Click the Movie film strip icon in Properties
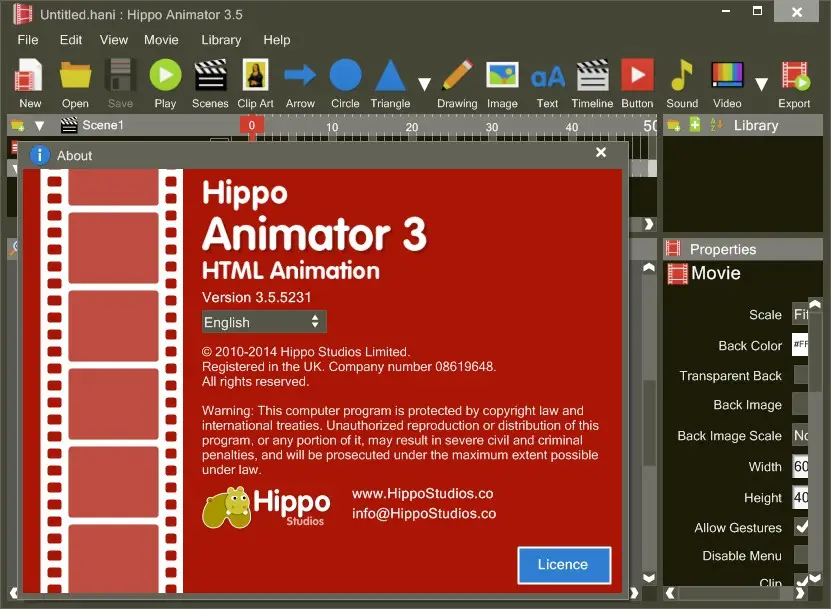This screenshot has height=609, width=831. click(x=677, y=273)
